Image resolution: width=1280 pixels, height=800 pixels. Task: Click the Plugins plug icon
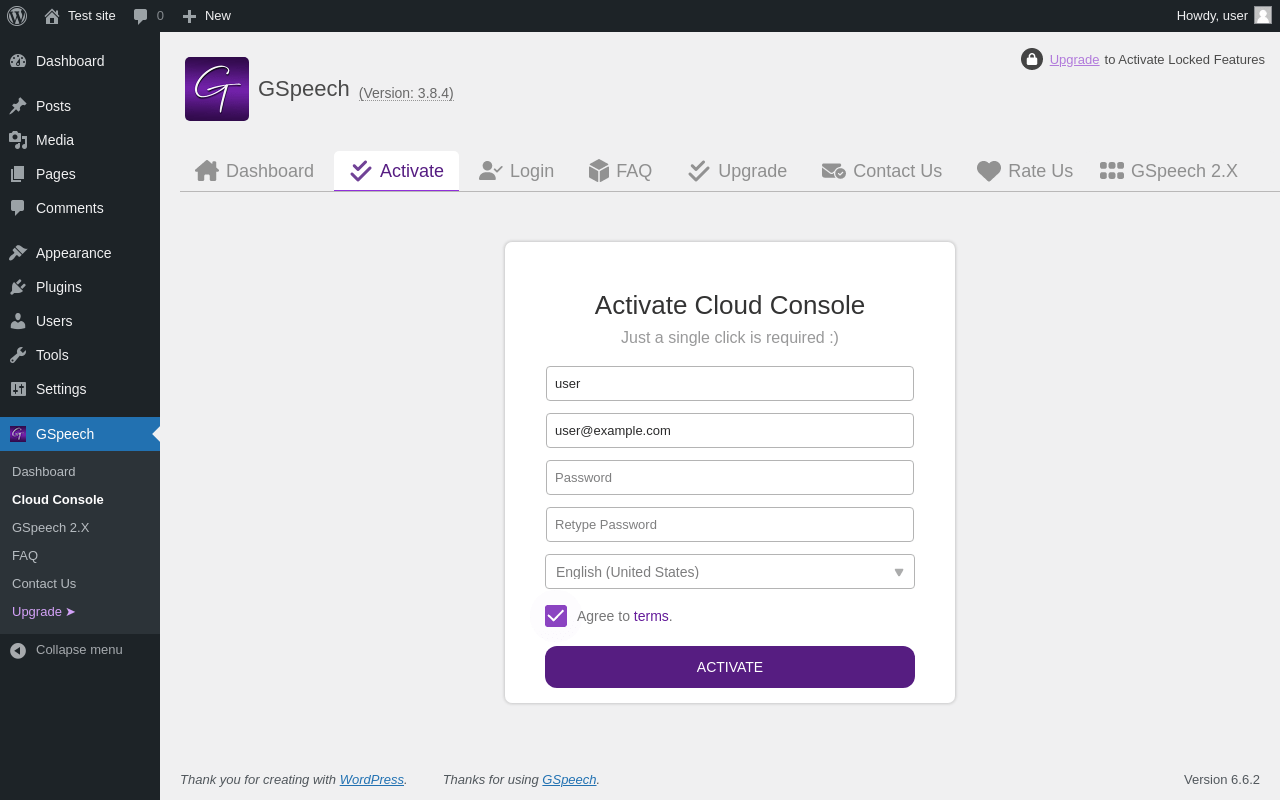(18, 287)
